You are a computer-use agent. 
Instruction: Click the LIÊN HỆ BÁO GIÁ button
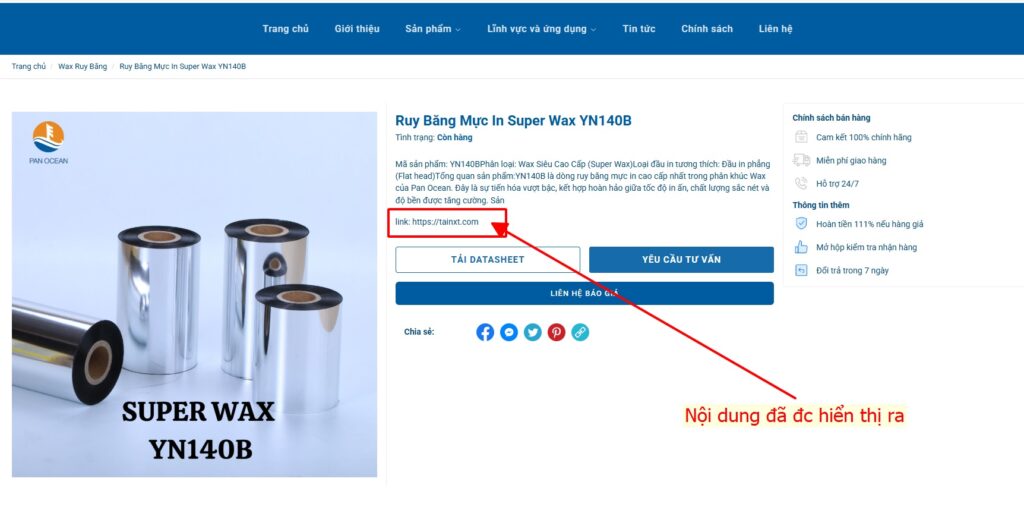[x=584, y=293]
